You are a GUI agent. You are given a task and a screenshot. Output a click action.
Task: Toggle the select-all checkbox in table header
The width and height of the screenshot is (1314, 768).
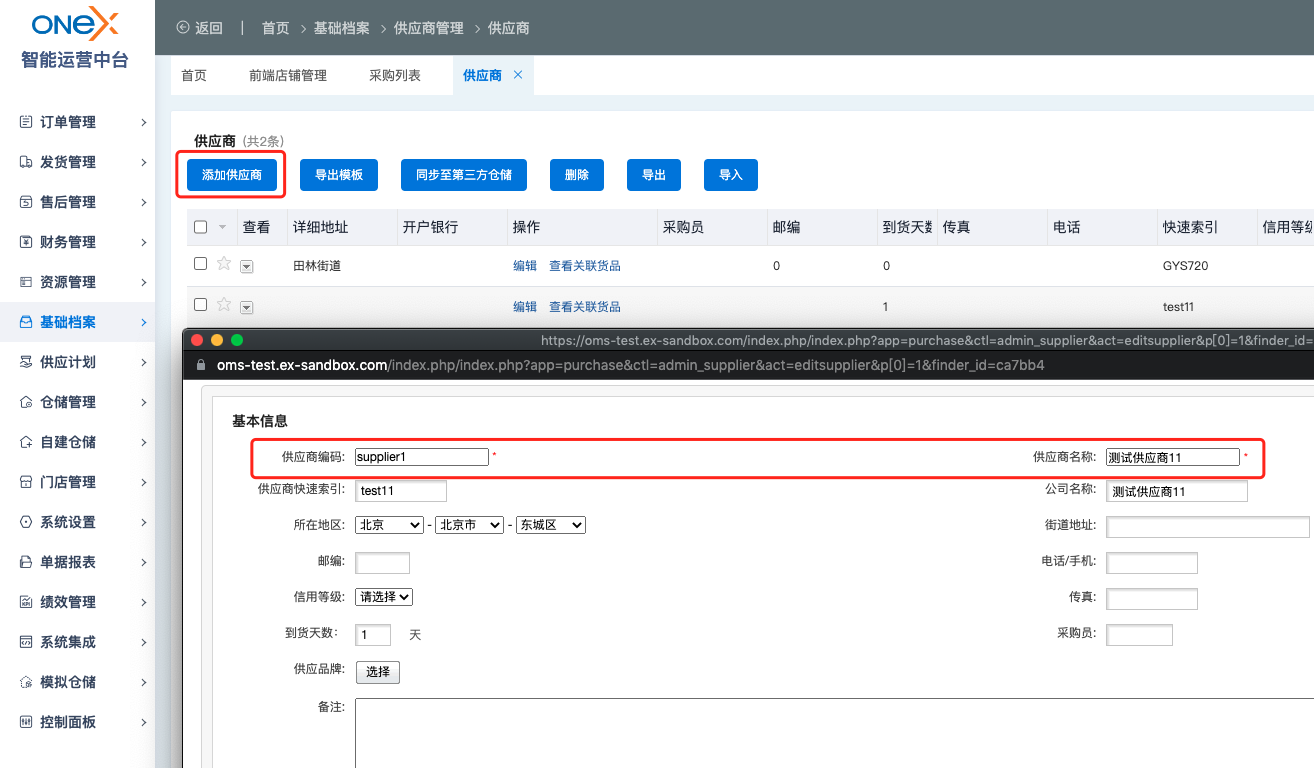coord(201,227)
